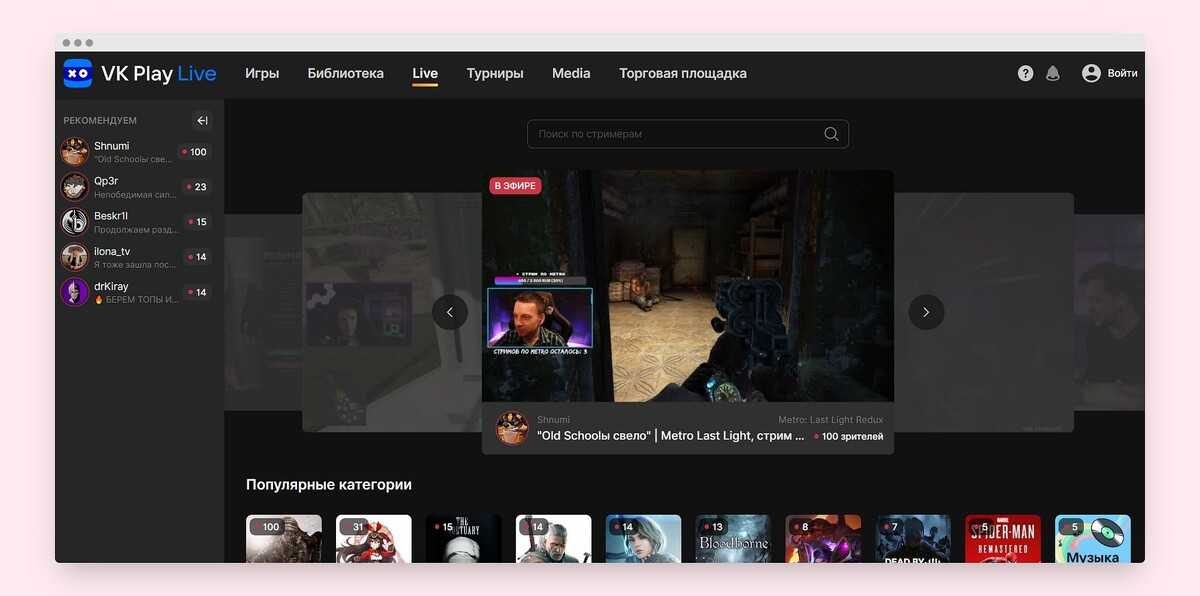Click the user profile icon beside Войти

pyautogui.click(x=1091, y=73)
